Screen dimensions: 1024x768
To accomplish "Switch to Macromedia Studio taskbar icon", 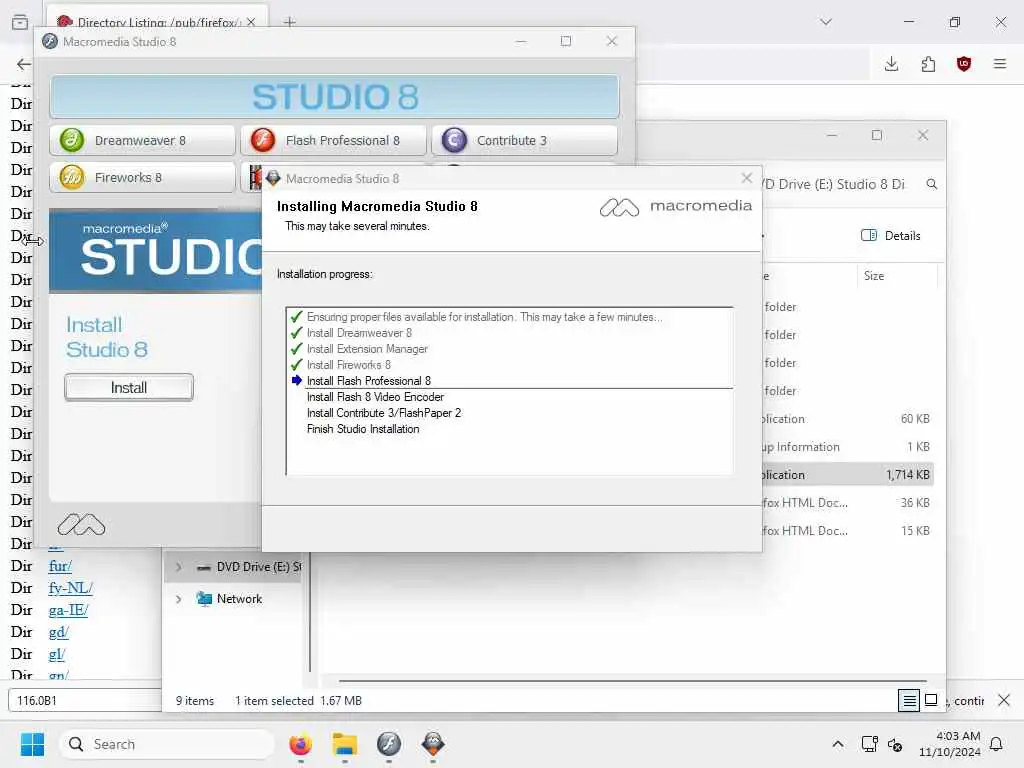I will tap(389, 744).
